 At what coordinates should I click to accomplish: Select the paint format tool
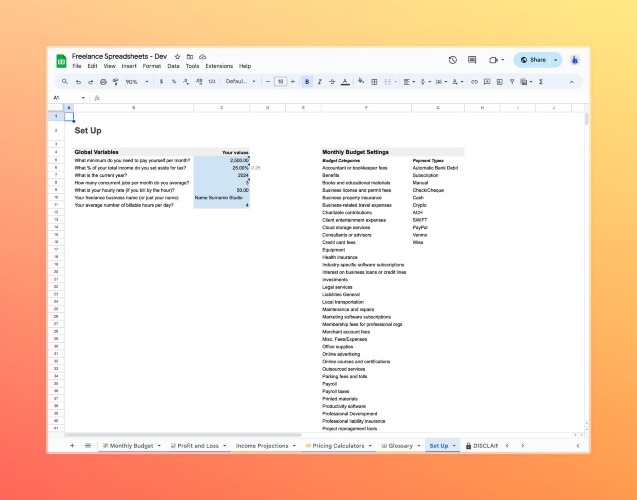tap(116, 82)
